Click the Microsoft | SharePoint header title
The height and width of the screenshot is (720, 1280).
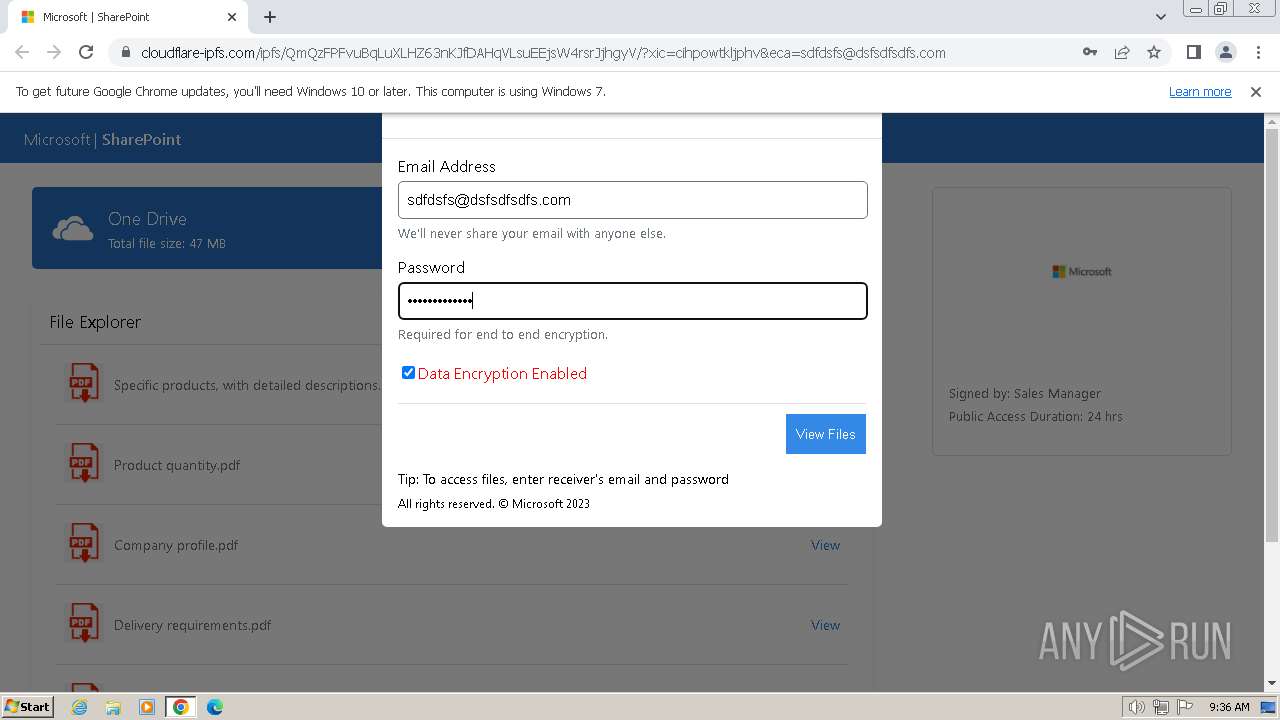(x=102, y=140)
